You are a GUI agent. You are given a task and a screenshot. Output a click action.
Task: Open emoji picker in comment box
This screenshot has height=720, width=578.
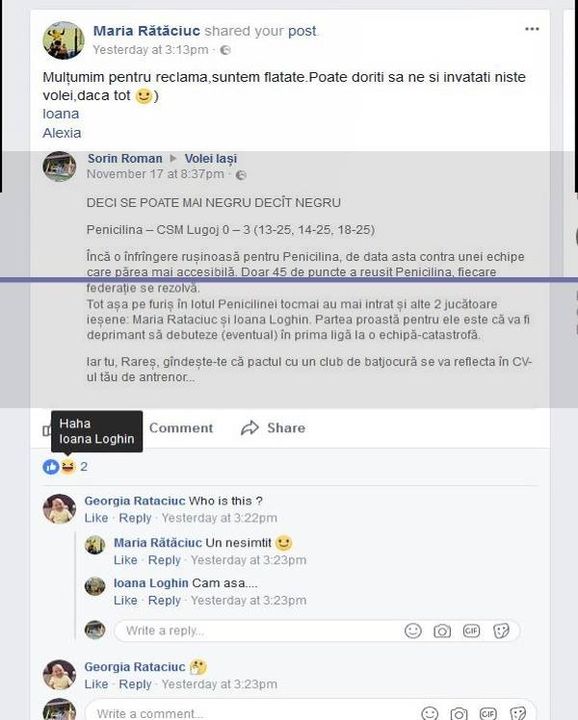(x=430, y=713)
